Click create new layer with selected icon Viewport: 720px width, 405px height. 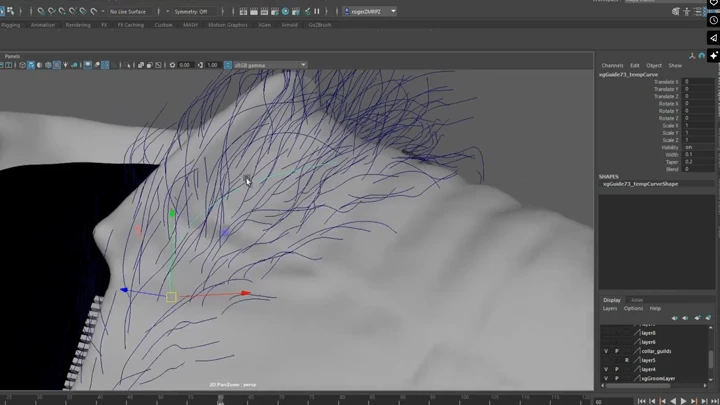click(x=709, y=318)
